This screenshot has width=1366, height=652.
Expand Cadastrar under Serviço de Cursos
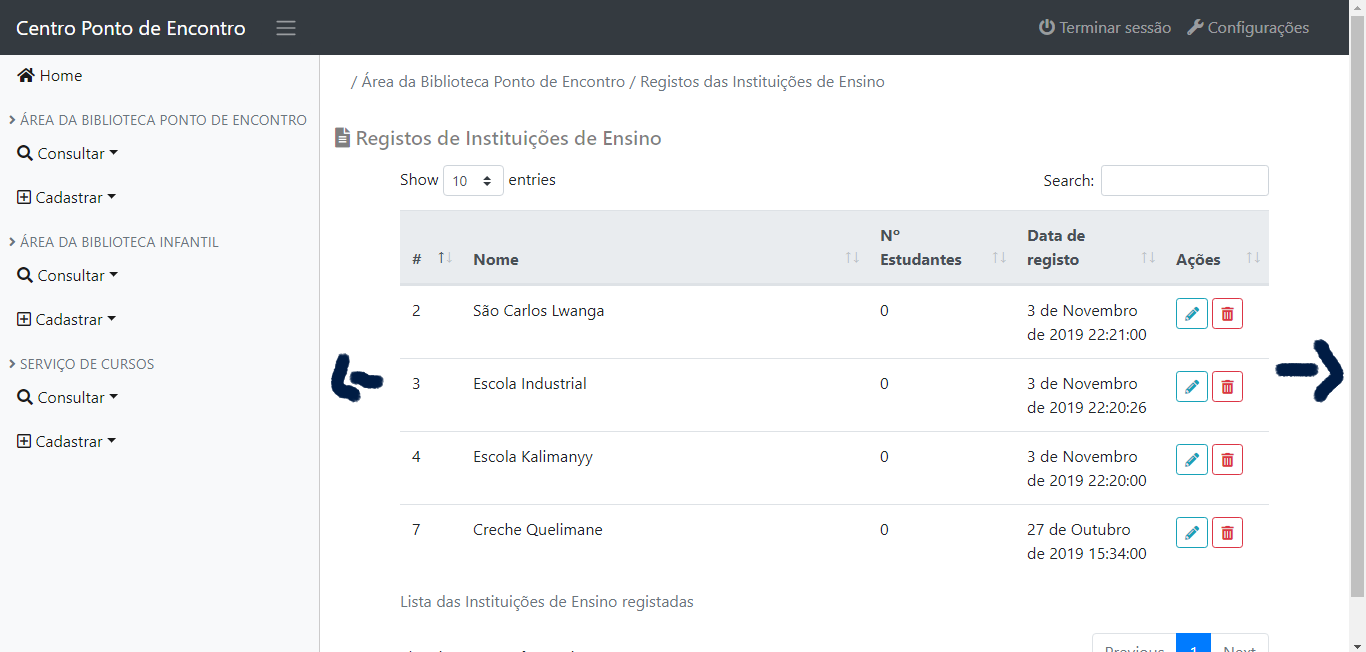coord(66,440)
